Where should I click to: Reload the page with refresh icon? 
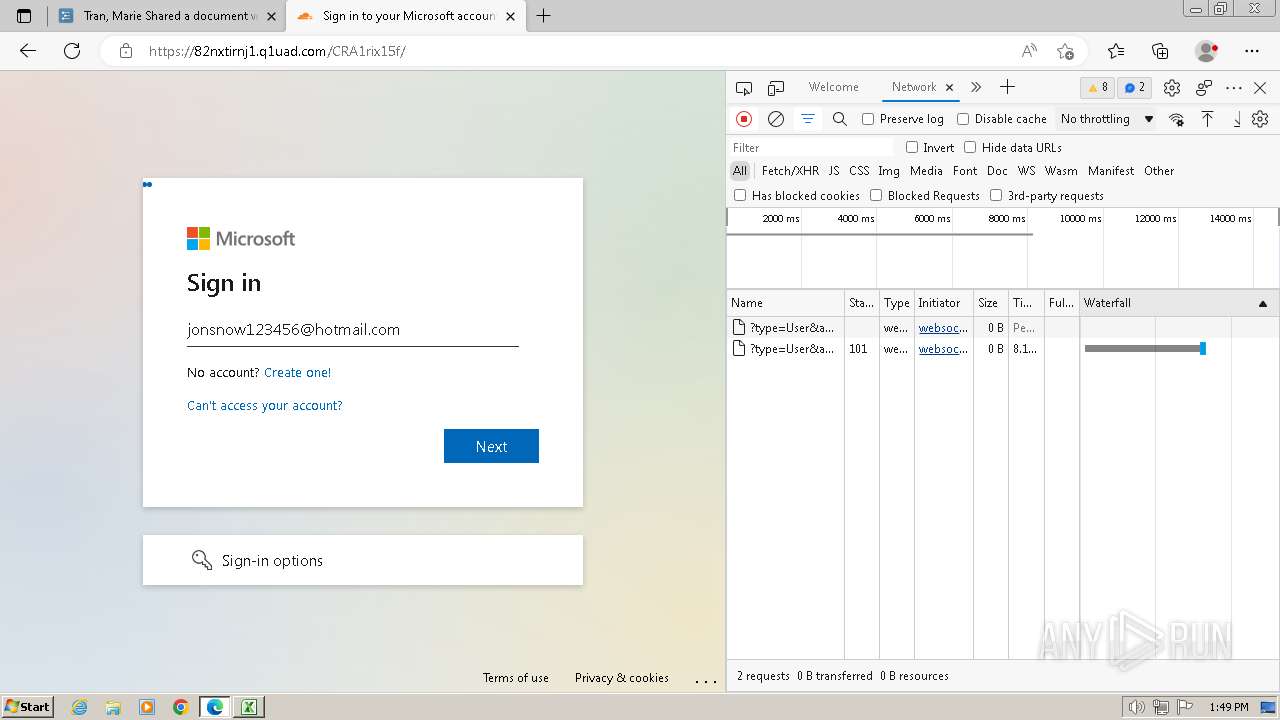(x=72, y=51)
